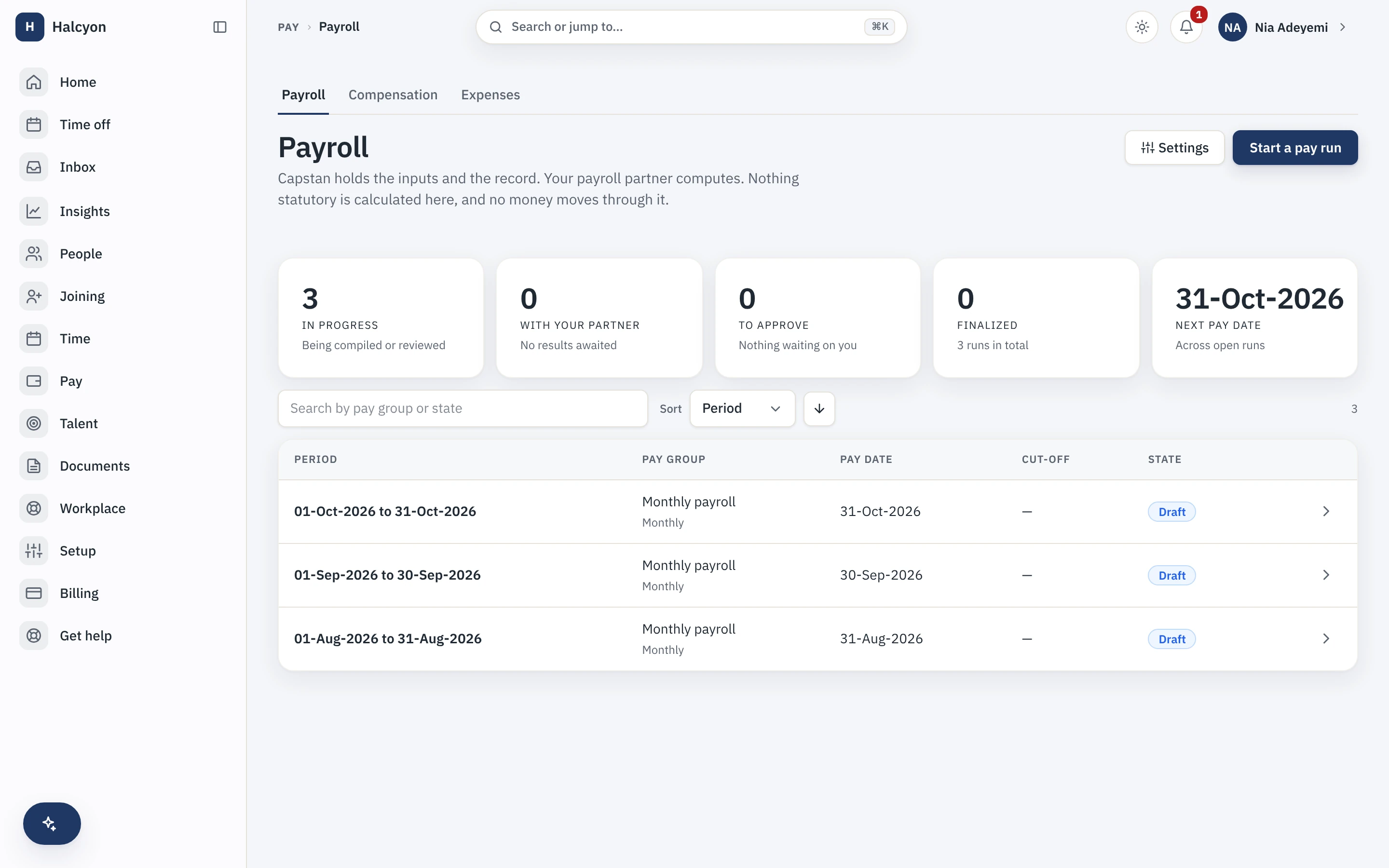Click the Next Pay Date card
This screenshot has width=1389, height=868.
[1255, 318]
